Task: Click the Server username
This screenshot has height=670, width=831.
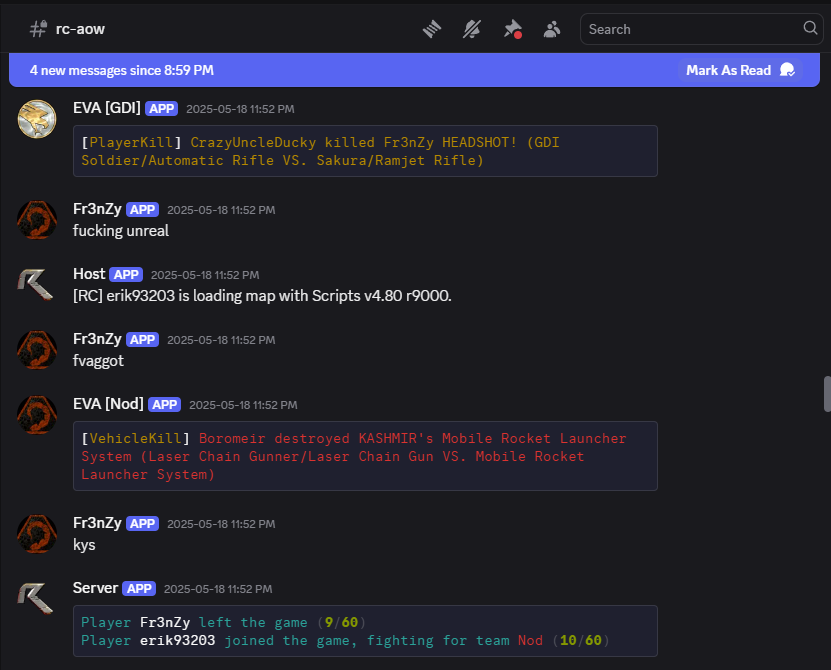Action: 95,588
